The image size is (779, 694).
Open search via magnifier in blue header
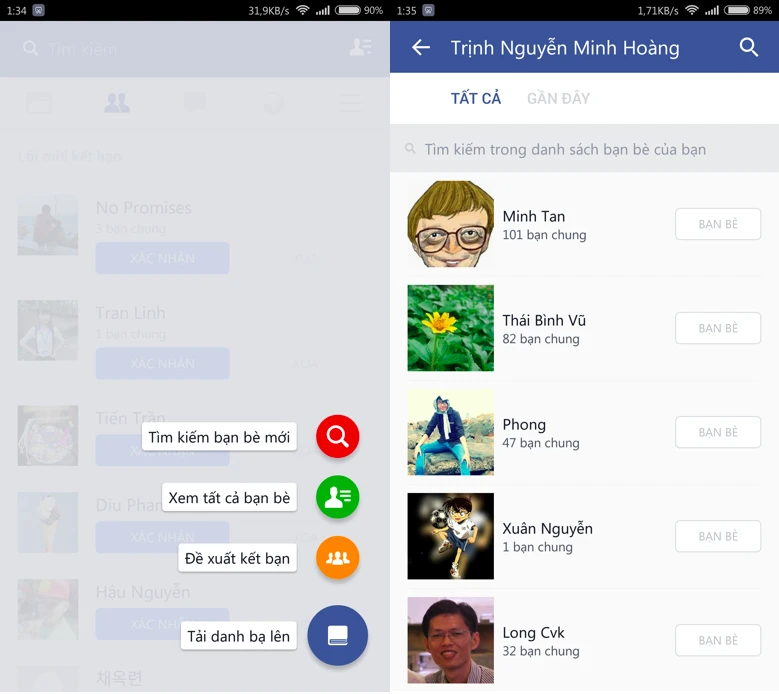pyautogui.click(x=748, y=48)
